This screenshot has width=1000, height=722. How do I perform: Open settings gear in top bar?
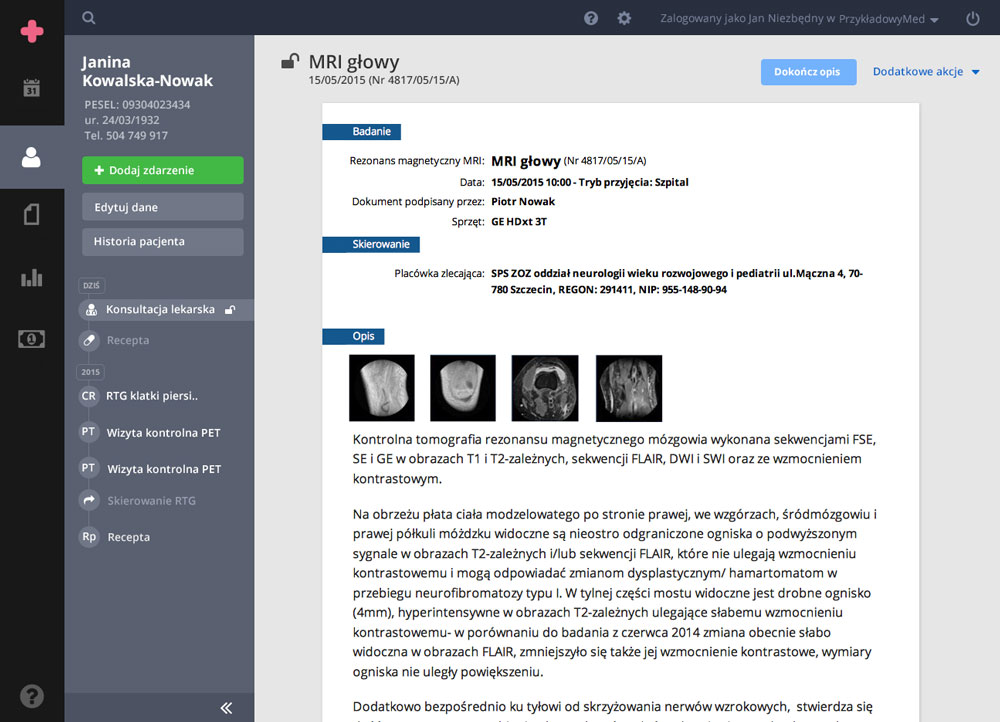[x=624, y=18]
